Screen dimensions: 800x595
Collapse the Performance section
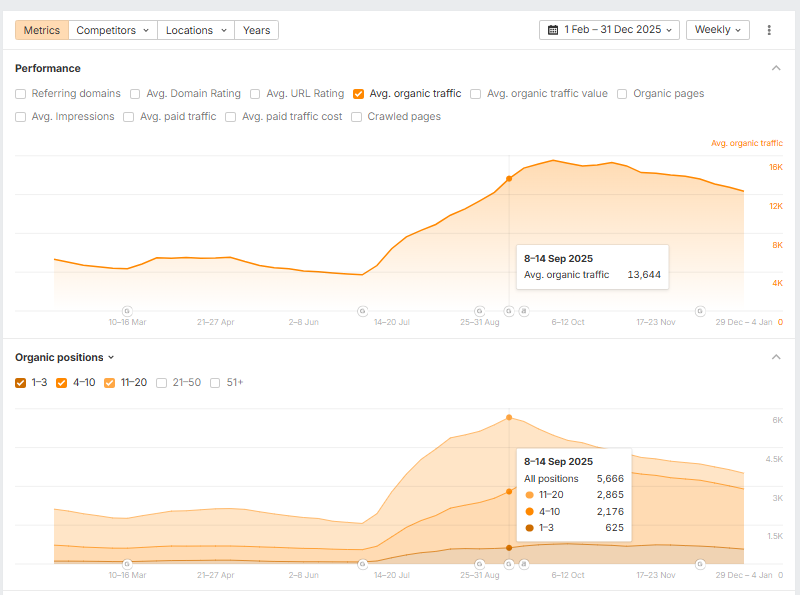[776, 68]
